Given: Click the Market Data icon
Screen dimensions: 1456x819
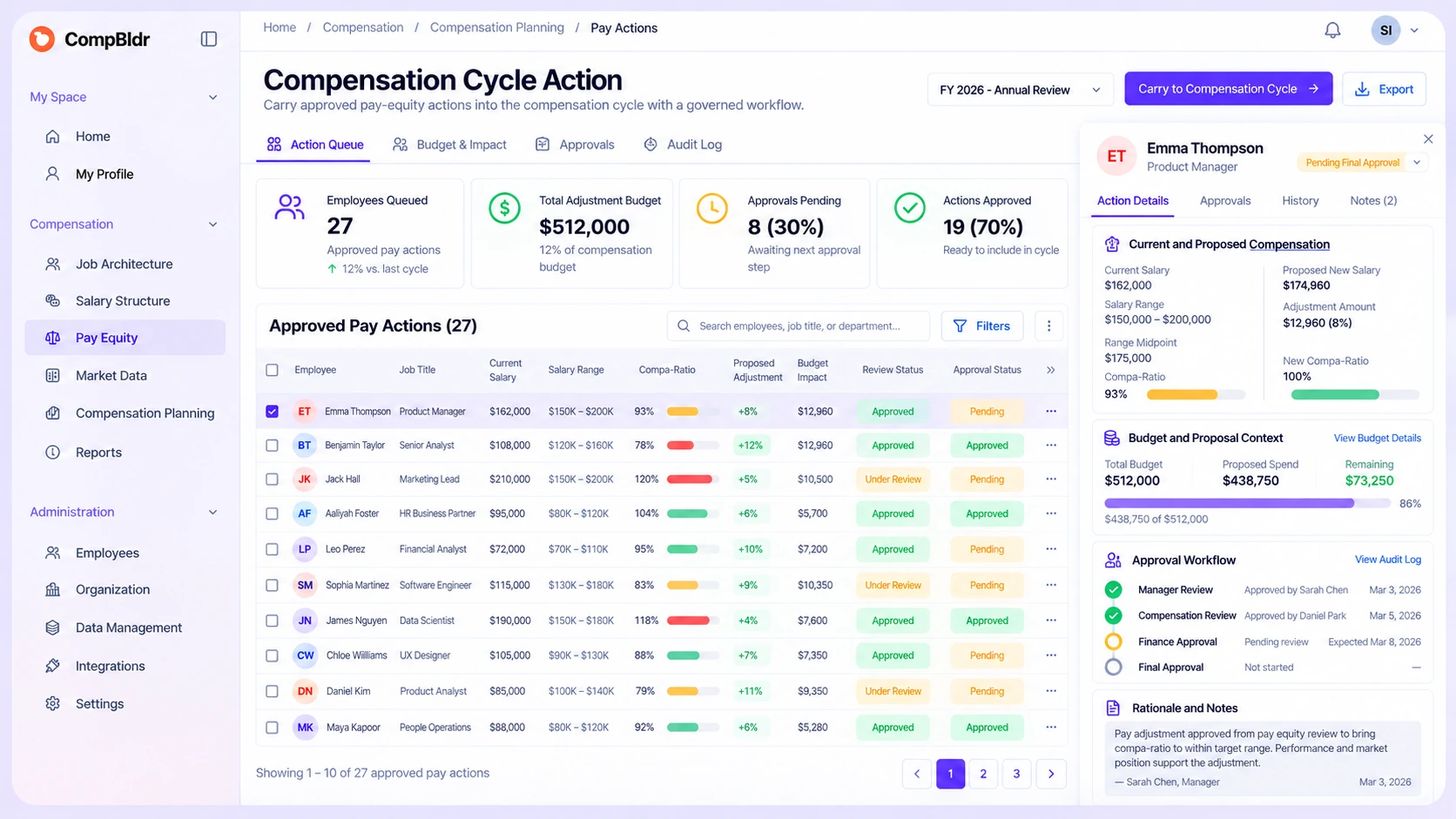Looking at the screenshot, I should coord(53,375).
